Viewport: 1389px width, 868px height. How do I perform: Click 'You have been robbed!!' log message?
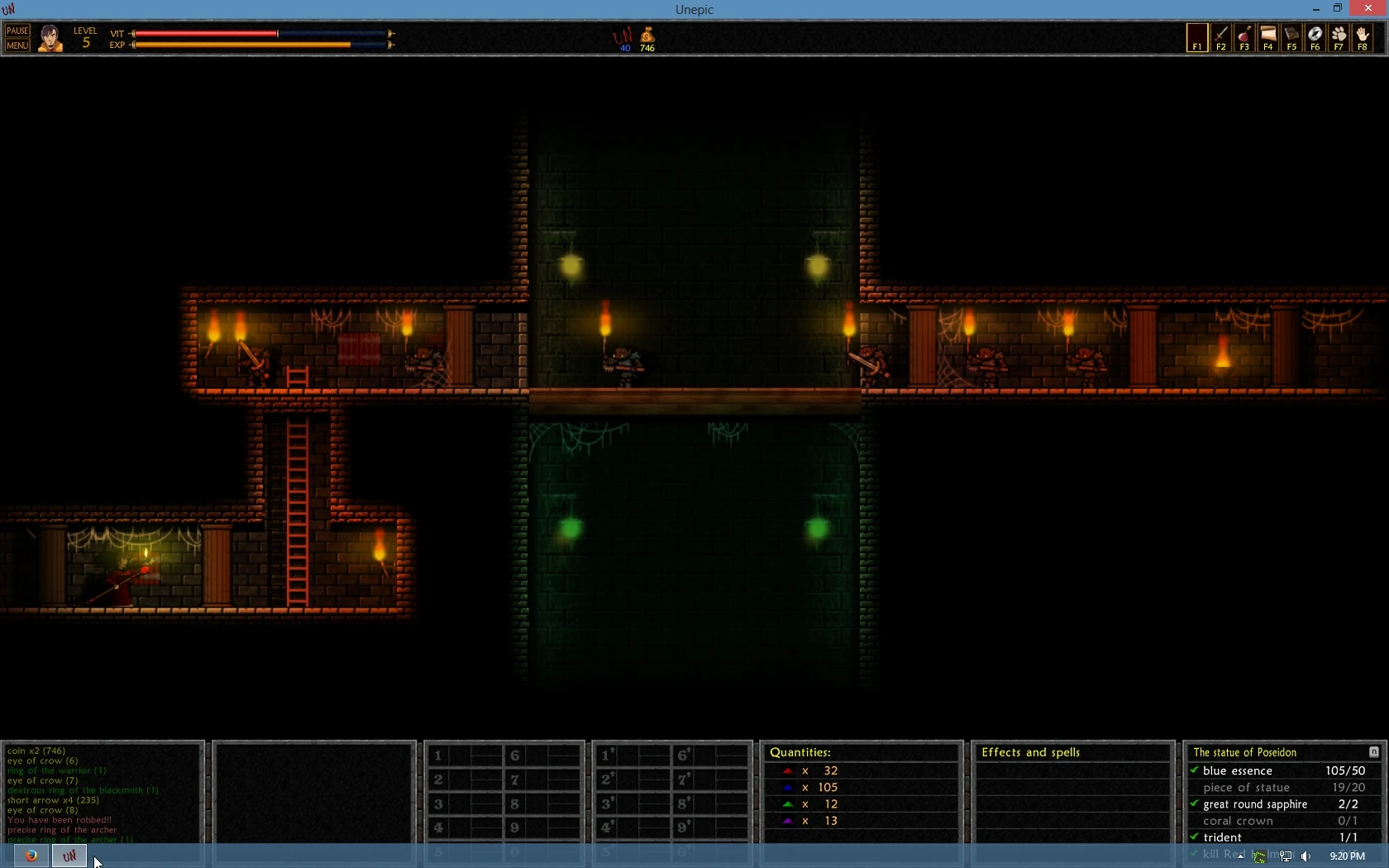[60, 820]
